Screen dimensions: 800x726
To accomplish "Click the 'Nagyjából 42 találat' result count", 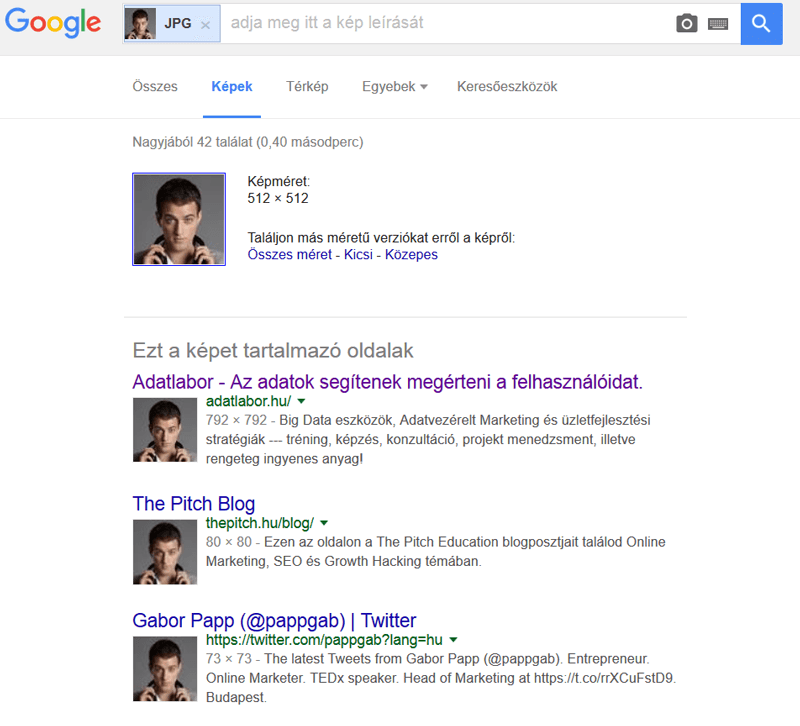I will pyautogui.click(x=247, y=142).
